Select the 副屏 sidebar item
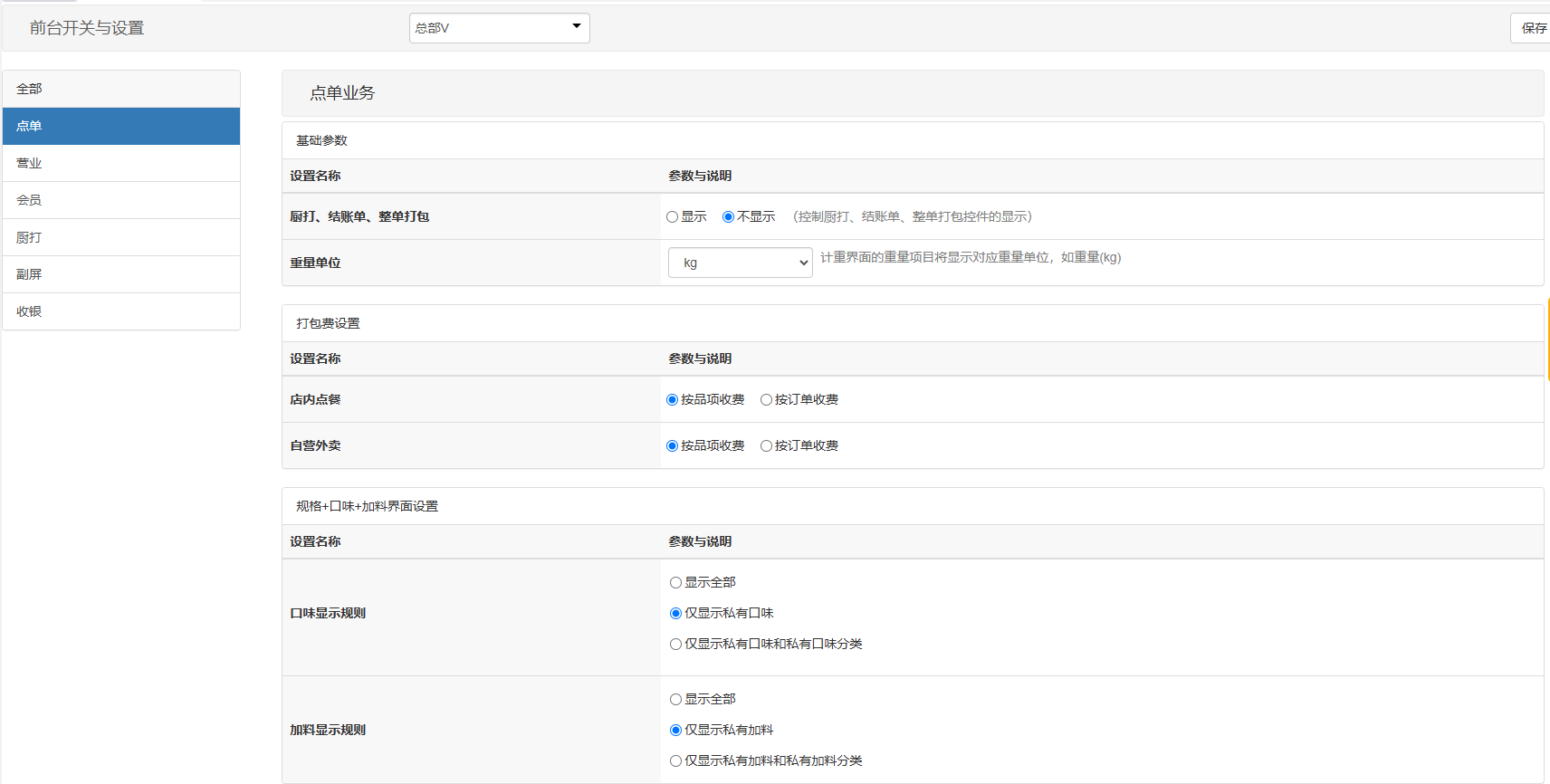Image resolution: width=1550 pixels, height=784 pixels. click(x=121, y=274)
